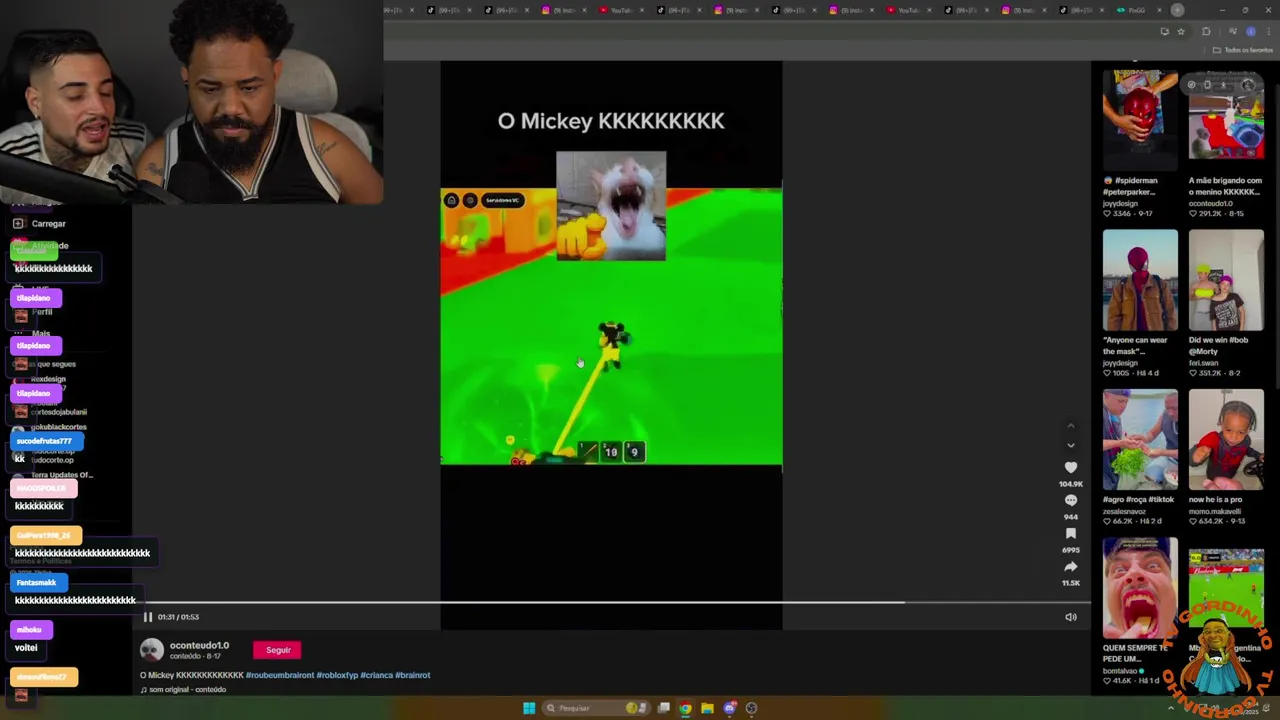
Task: Open 'Anyone can wear the mask' thumbnail
Action: coord(1140,280)
